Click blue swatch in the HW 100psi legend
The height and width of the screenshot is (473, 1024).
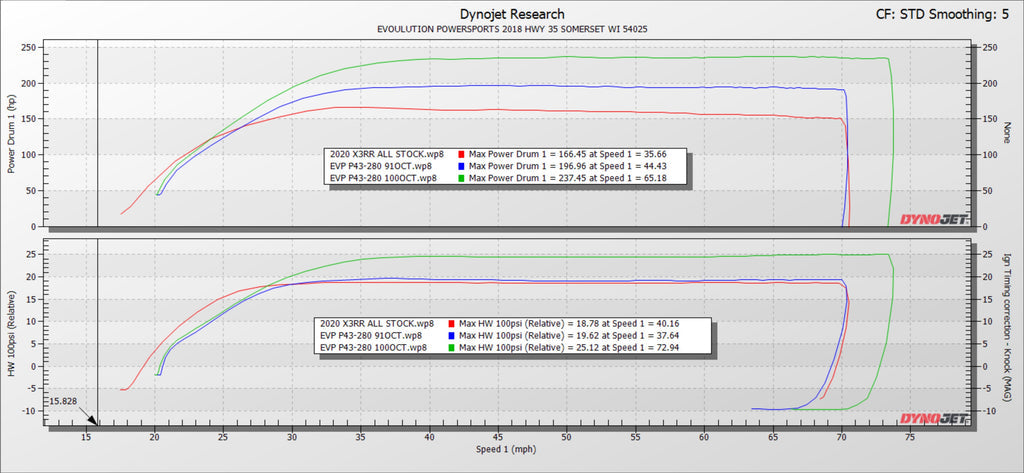(451, 336)
